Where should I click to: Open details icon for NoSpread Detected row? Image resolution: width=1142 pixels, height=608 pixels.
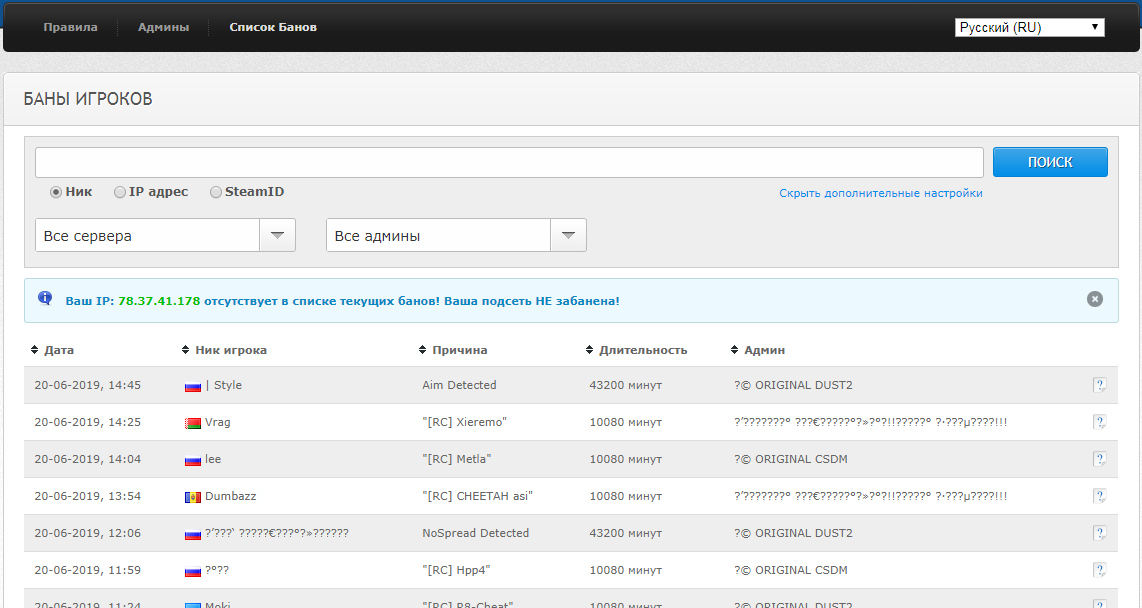point(1100,534)
